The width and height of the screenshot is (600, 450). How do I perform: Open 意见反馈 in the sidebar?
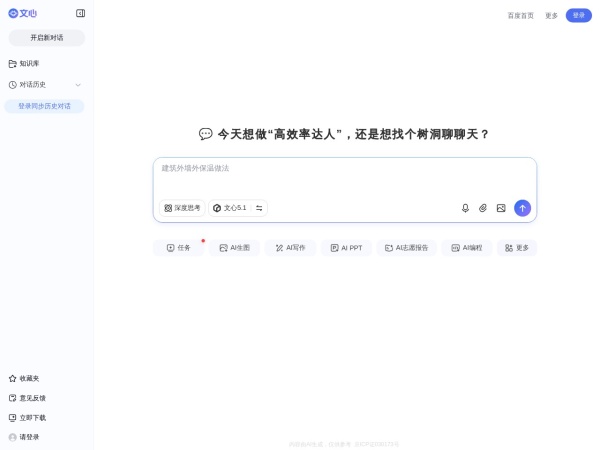pos(27,398)
